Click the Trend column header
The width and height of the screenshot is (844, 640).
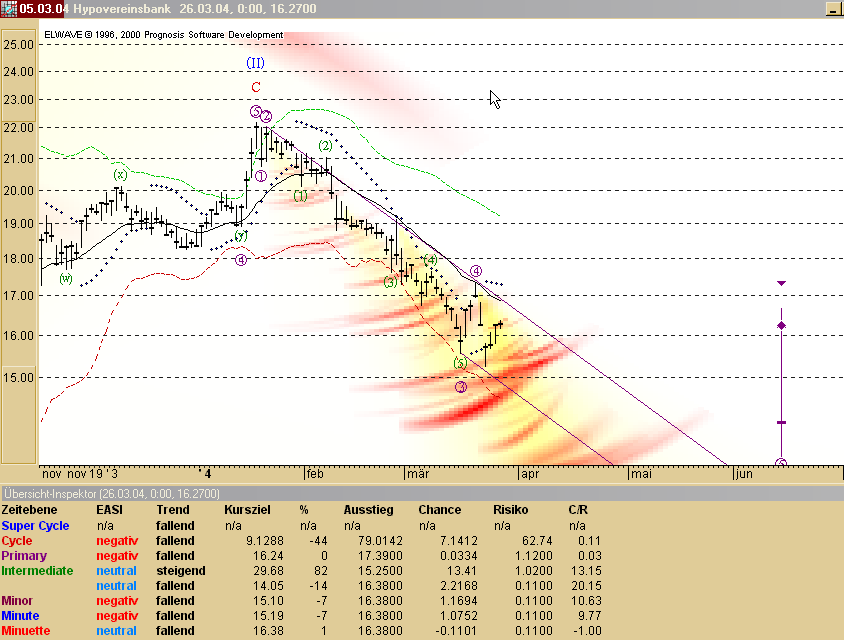pyautogui.click(x=173, y=510)
